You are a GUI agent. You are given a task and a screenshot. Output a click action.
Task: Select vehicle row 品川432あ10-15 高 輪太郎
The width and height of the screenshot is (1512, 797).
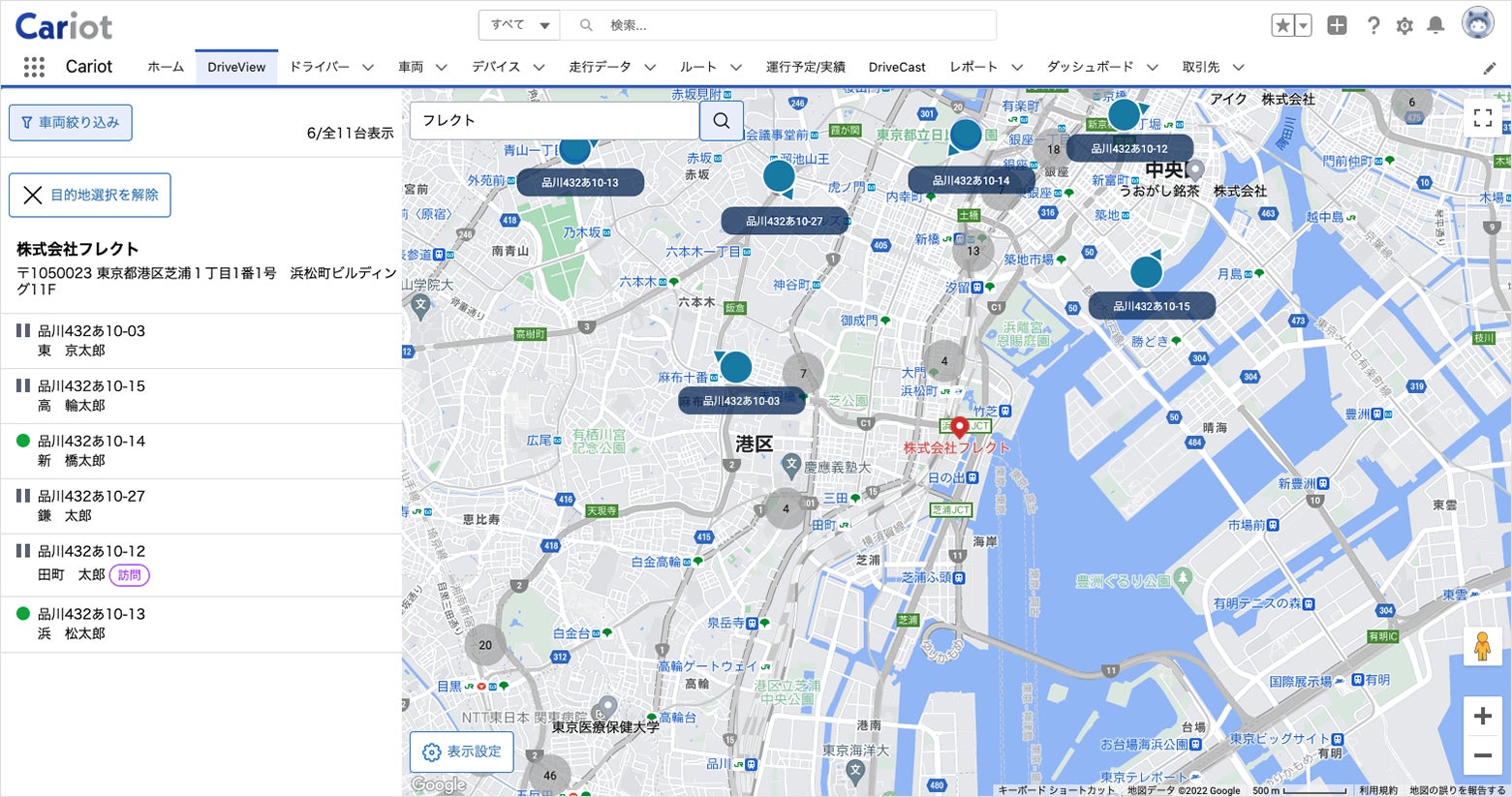pyautogui.click(x=201, y=396)
